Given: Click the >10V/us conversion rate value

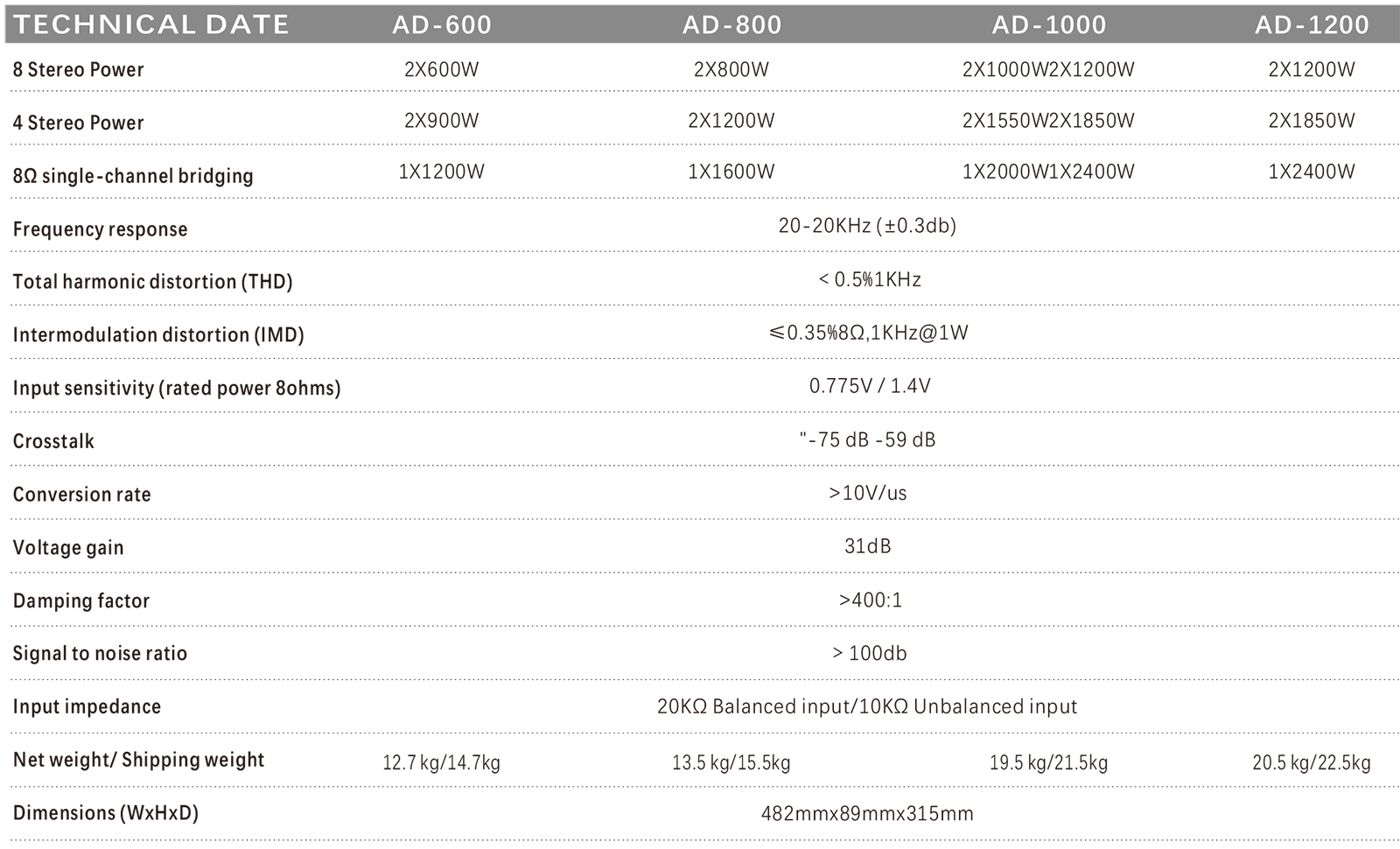Looking at the screenshot, I should [868, 493].
